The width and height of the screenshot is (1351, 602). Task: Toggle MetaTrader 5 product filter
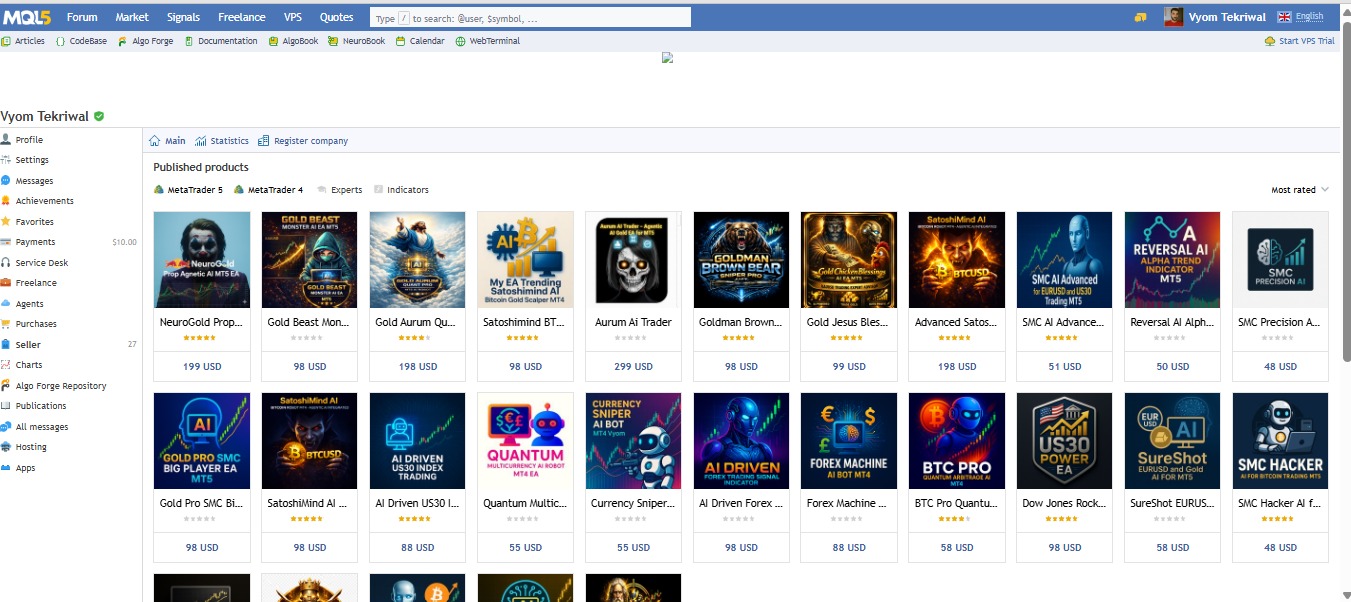pos(188,189)
